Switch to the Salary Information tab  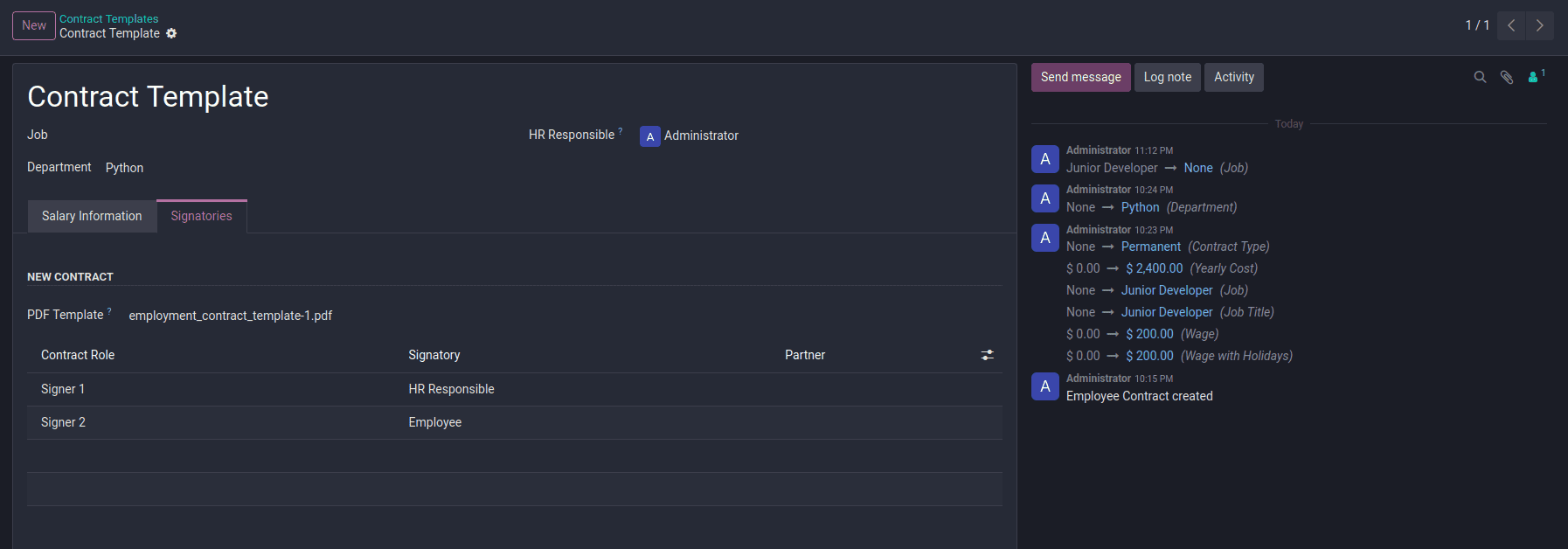(92, 216)
